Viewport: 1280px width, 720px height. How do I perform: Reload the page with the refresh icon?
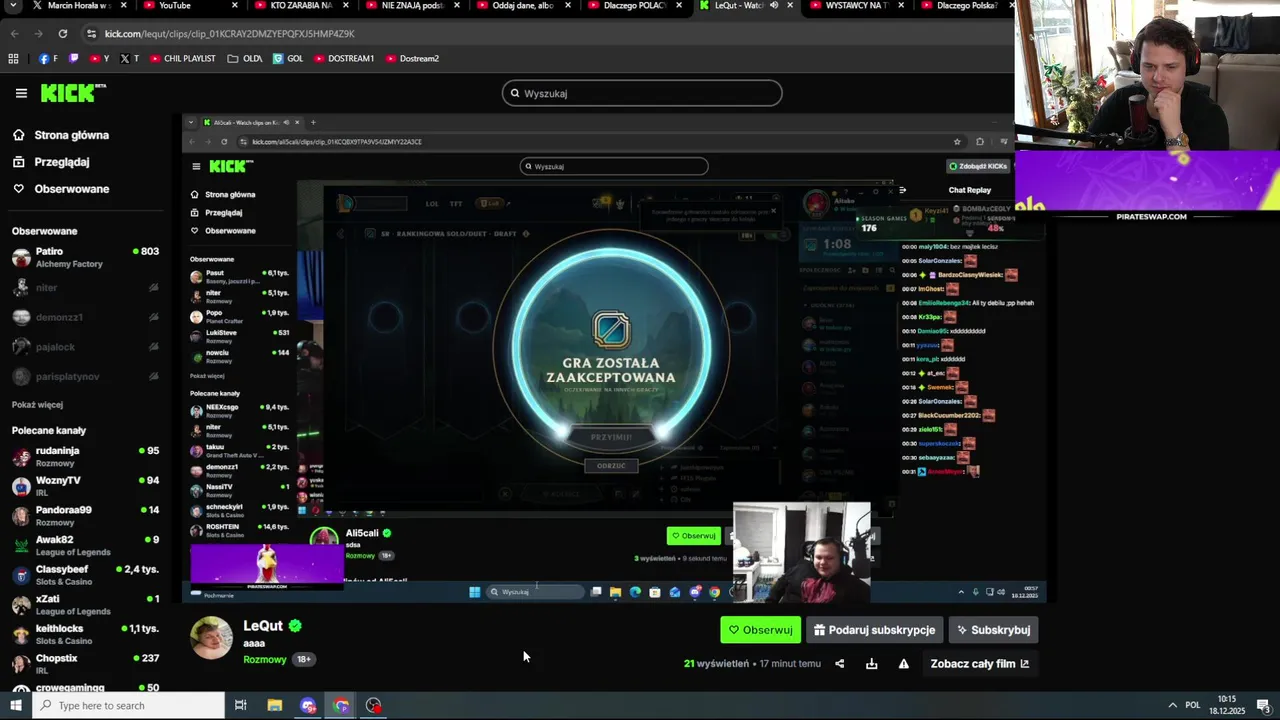(x=62, y=34)
